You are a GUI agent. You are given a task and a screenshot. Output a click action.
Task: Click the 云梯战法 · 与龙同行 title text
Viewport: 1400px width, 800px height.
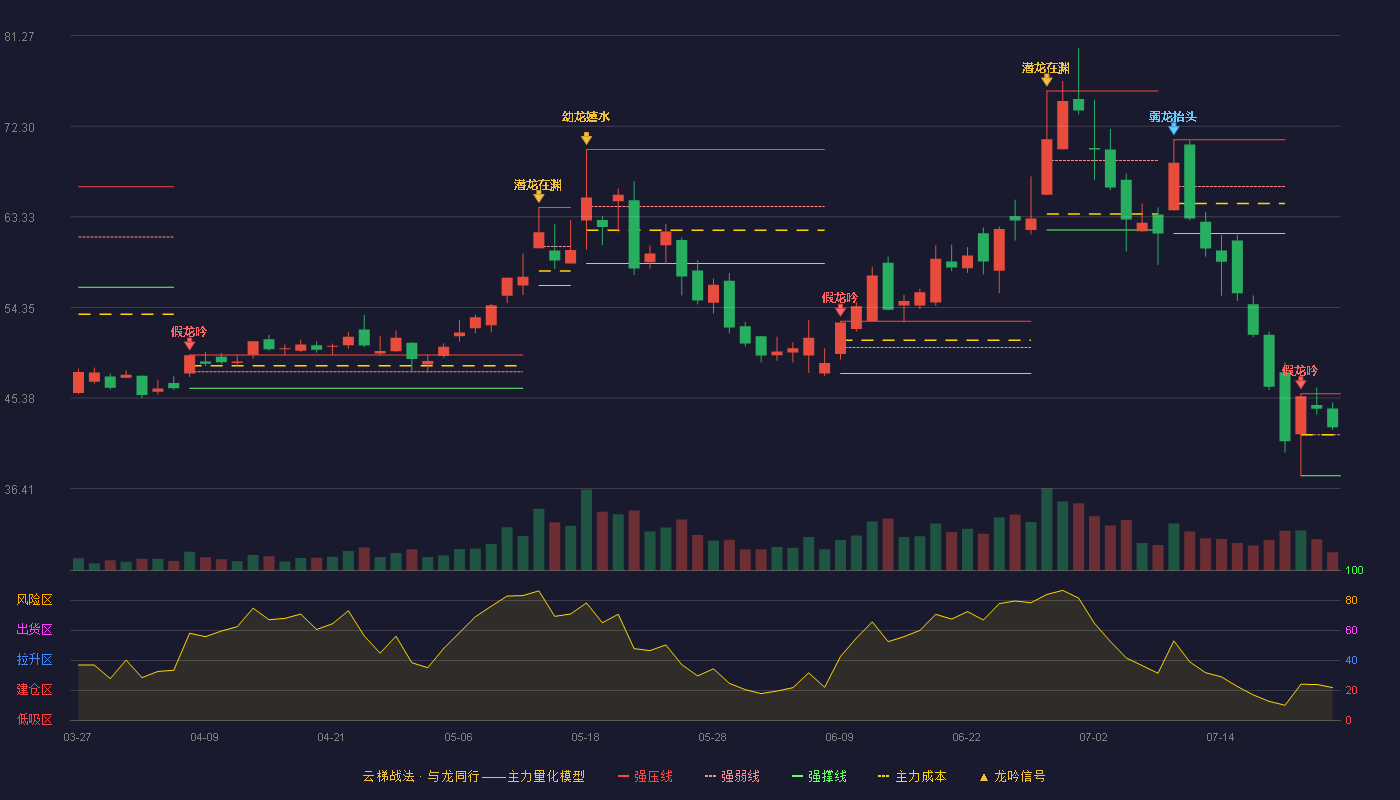coord(420,776)
